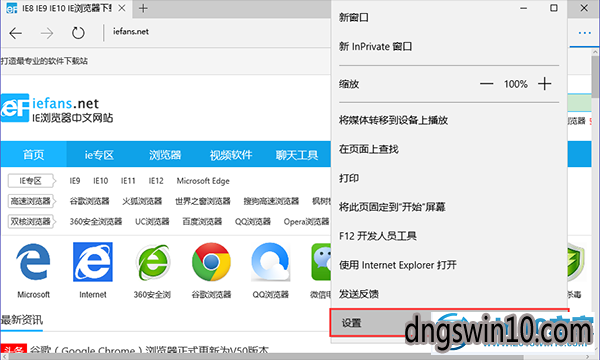Screen dimensions: 600x360
Task: Click the iefans.net site logo
Action: (57, 108)
